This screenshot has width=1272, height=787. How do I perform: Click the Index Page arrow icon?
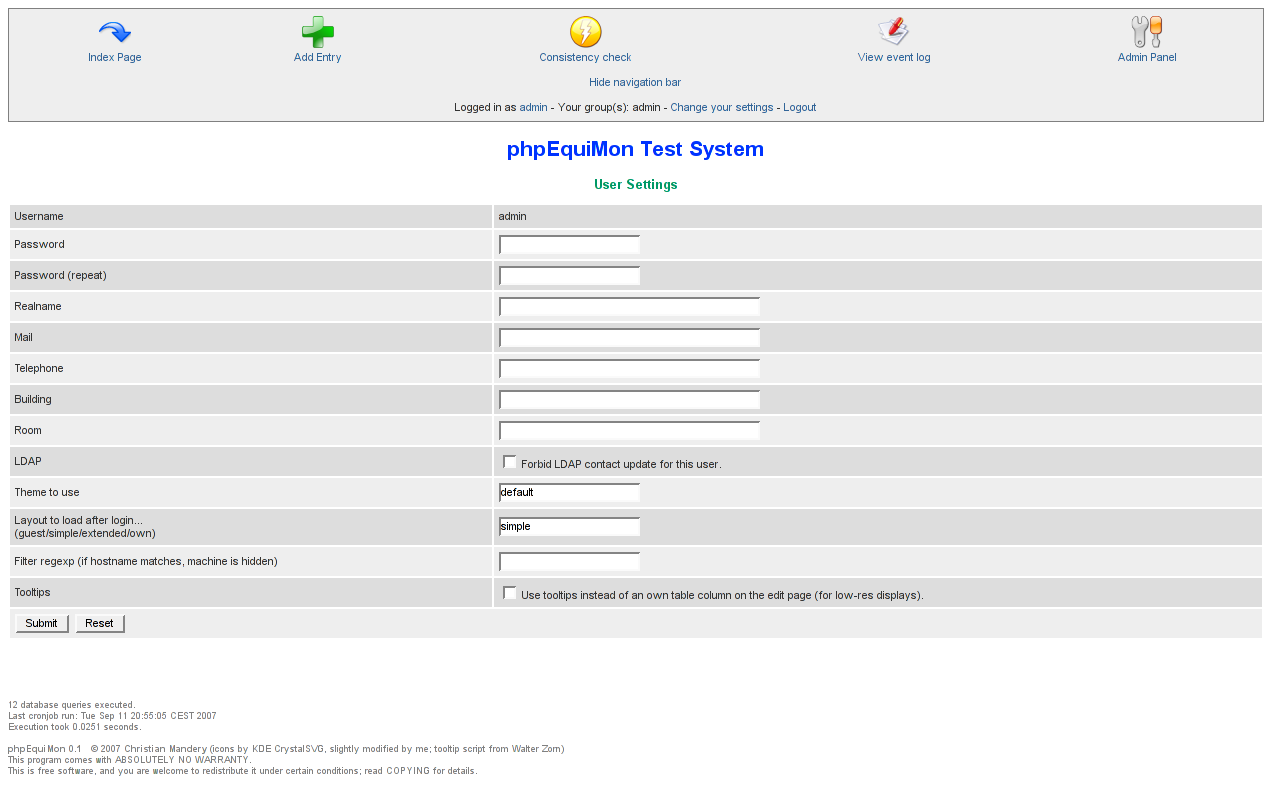(x=115, y=32)
